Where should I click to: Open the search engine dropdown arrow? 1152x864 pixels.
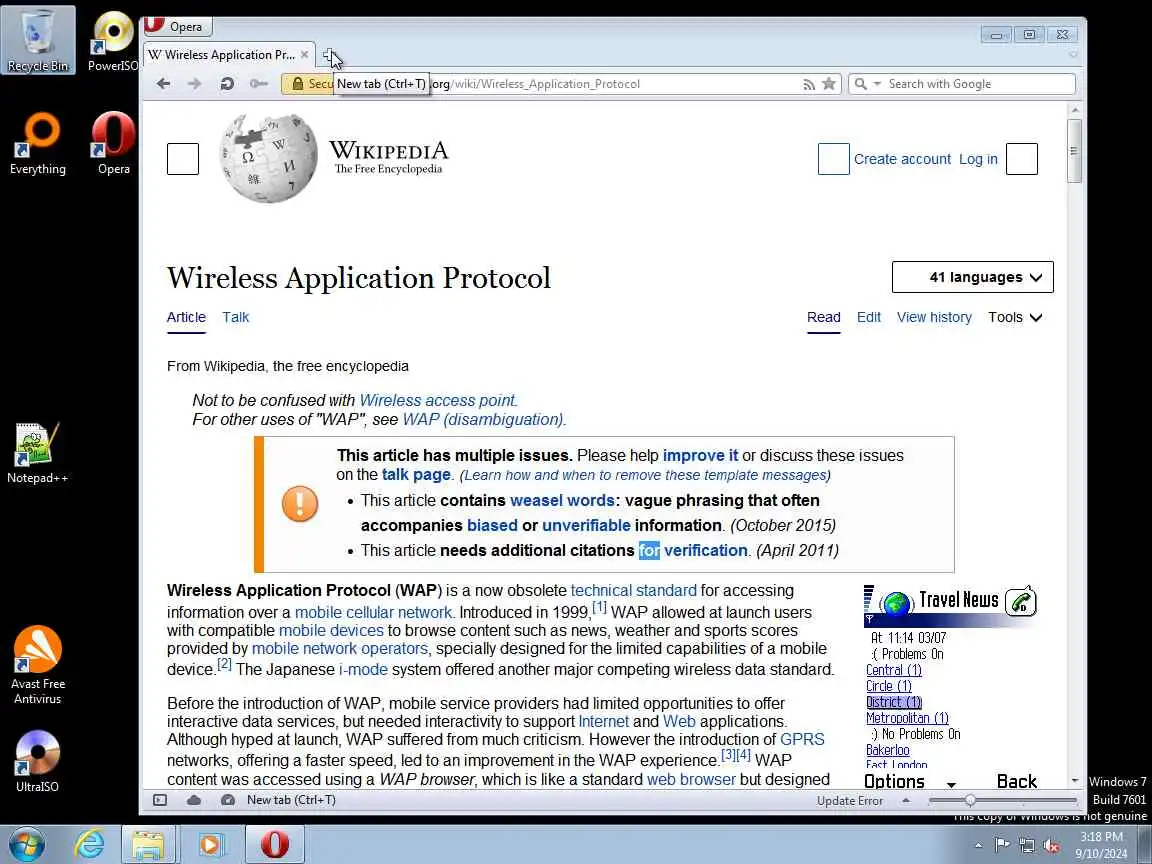(x=876, y=84)
